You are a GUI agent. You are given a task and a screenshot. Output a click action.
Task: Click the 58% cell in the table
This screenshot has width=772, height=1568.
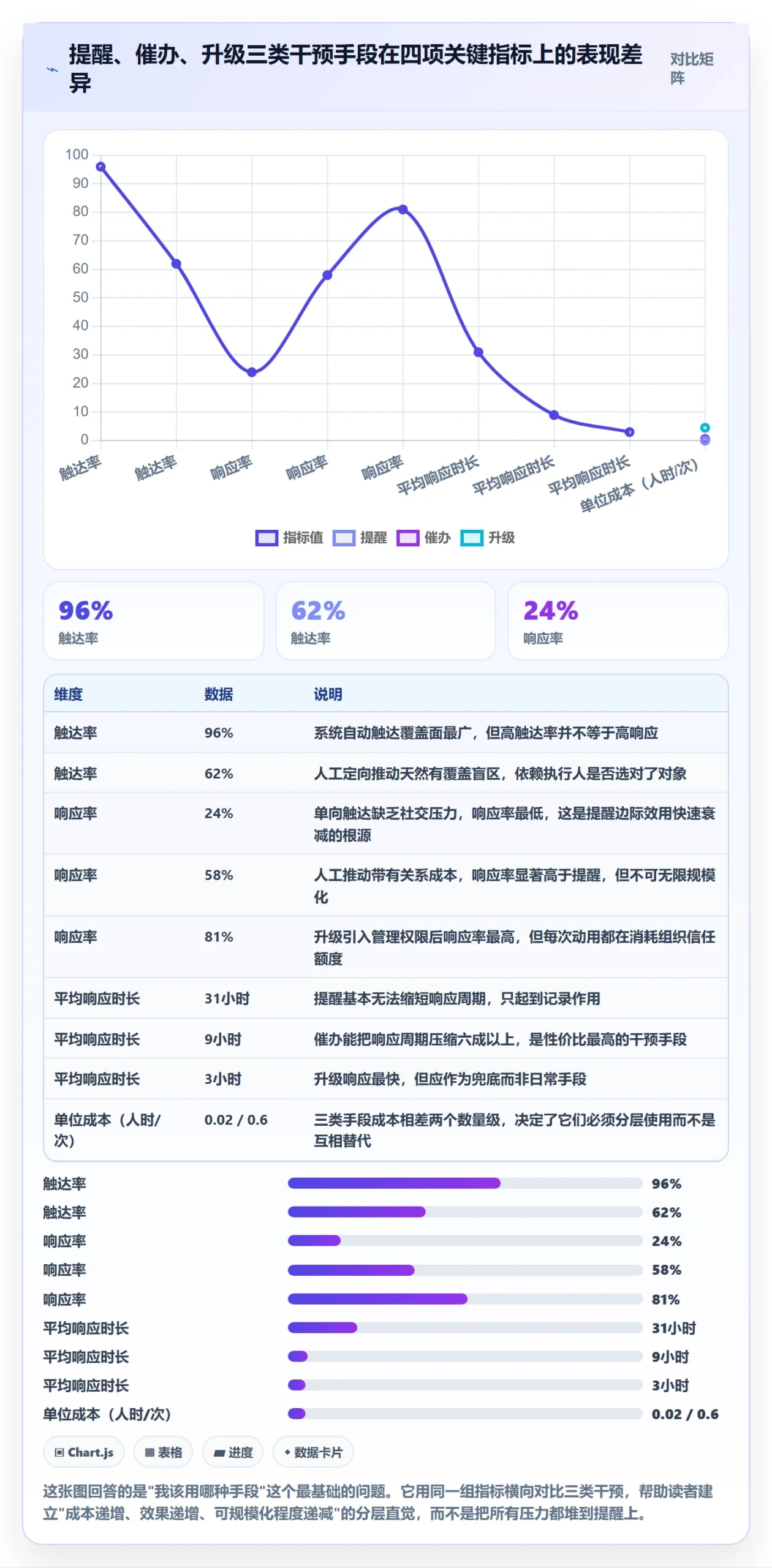tap(219, 875)
